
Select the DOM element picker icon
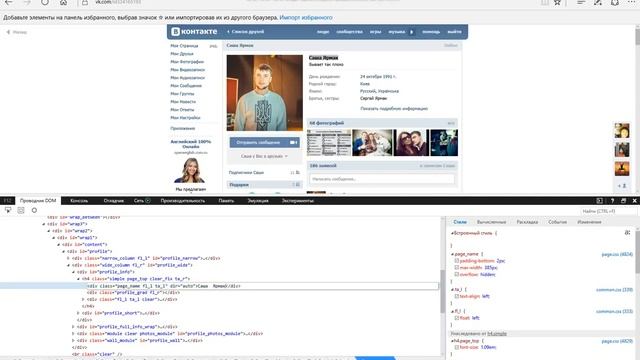(x=8, y=210)
